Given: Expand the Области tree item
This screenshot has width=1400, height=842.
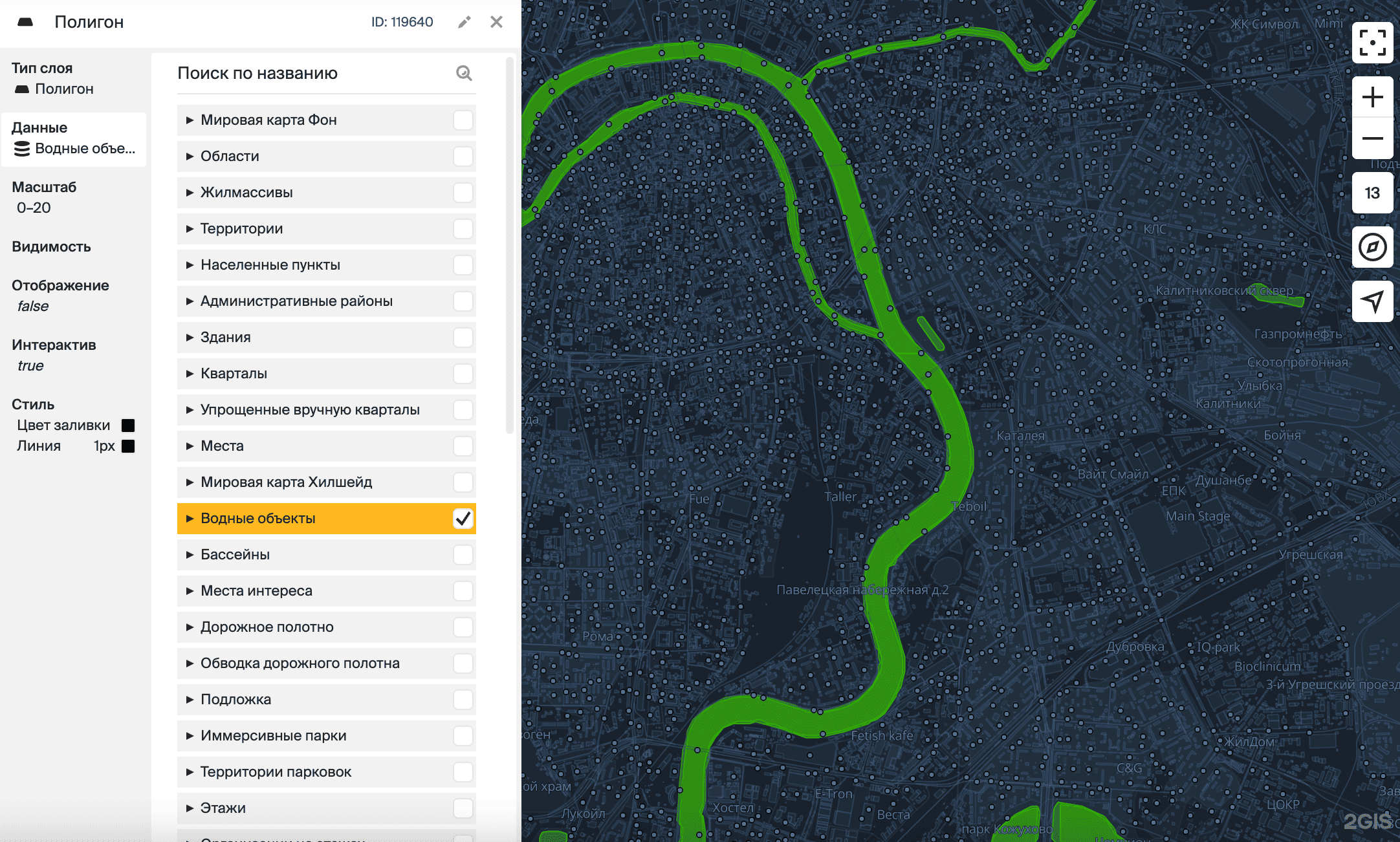Looking at the screenshot, I should click(190, 157).
